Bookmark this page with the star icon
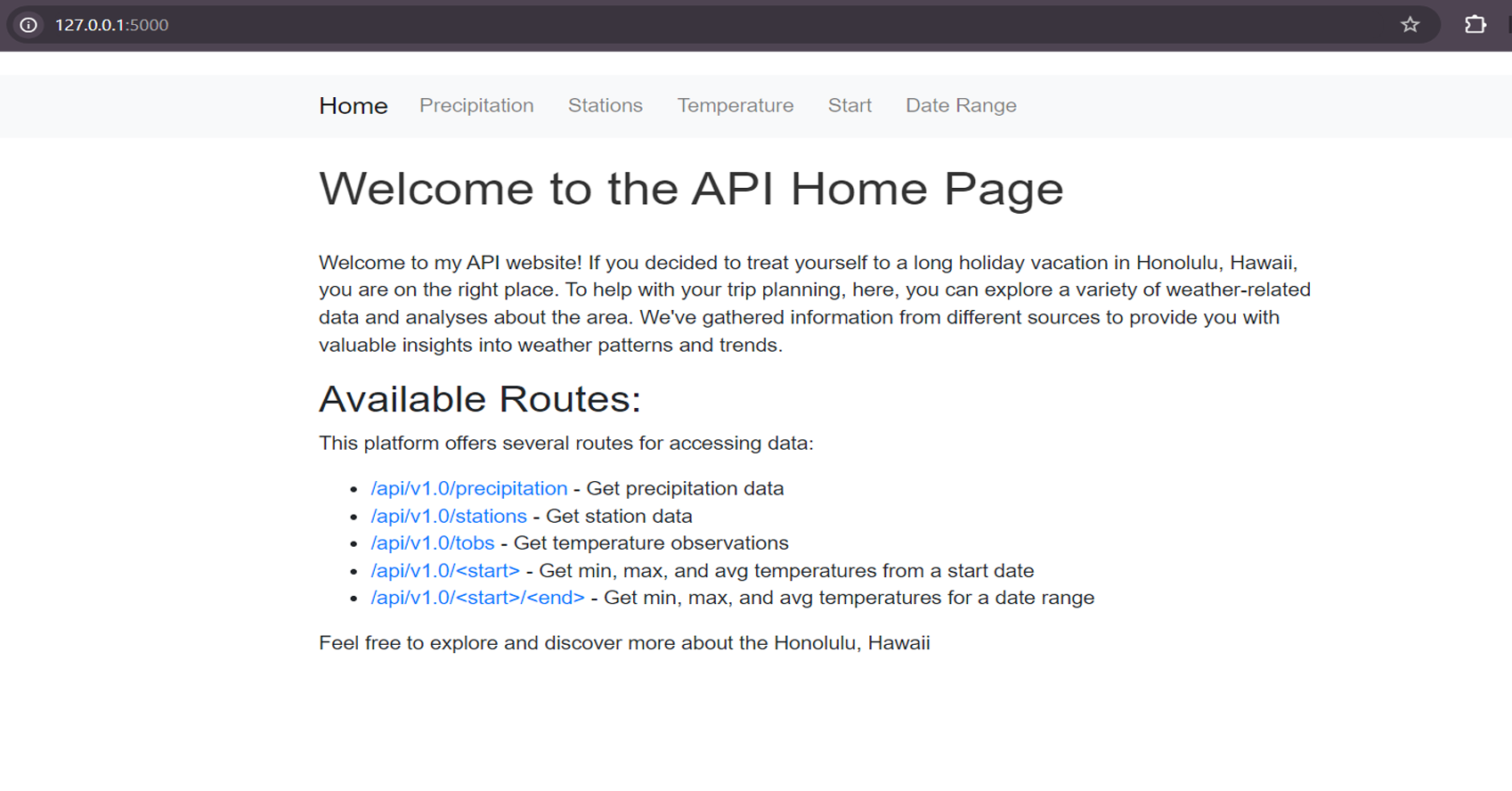The image size is (1512, 791). click(1410, 25)
